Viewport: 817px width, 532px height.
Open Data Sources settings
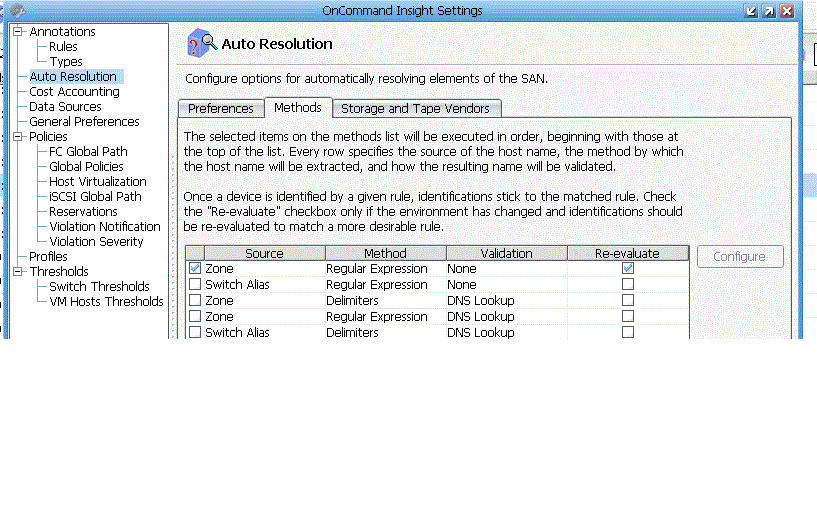tap(65, 107)
